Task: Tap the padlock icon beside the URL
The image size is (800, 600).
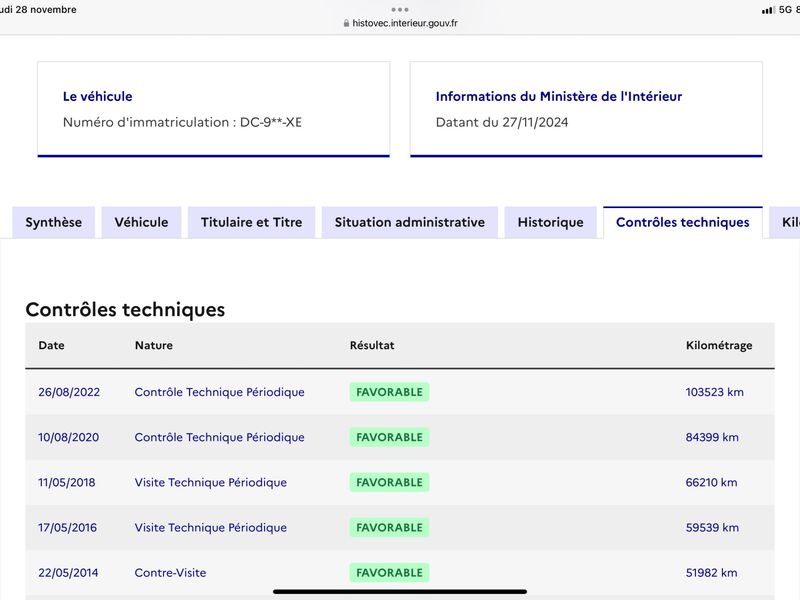Action: (x=346, y=23)
